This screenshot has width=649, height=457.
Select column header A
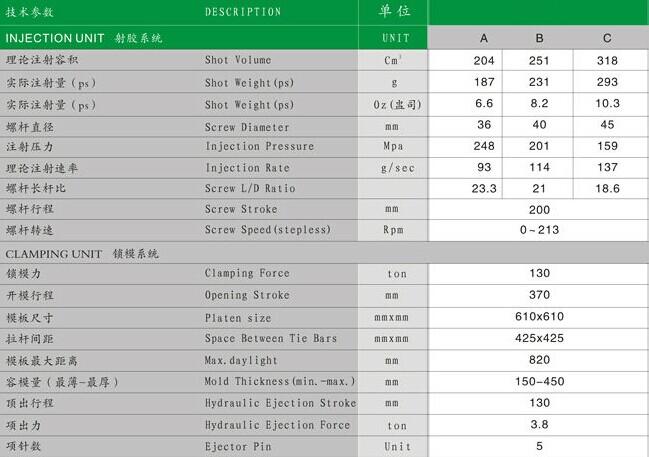tap(483, 38)
